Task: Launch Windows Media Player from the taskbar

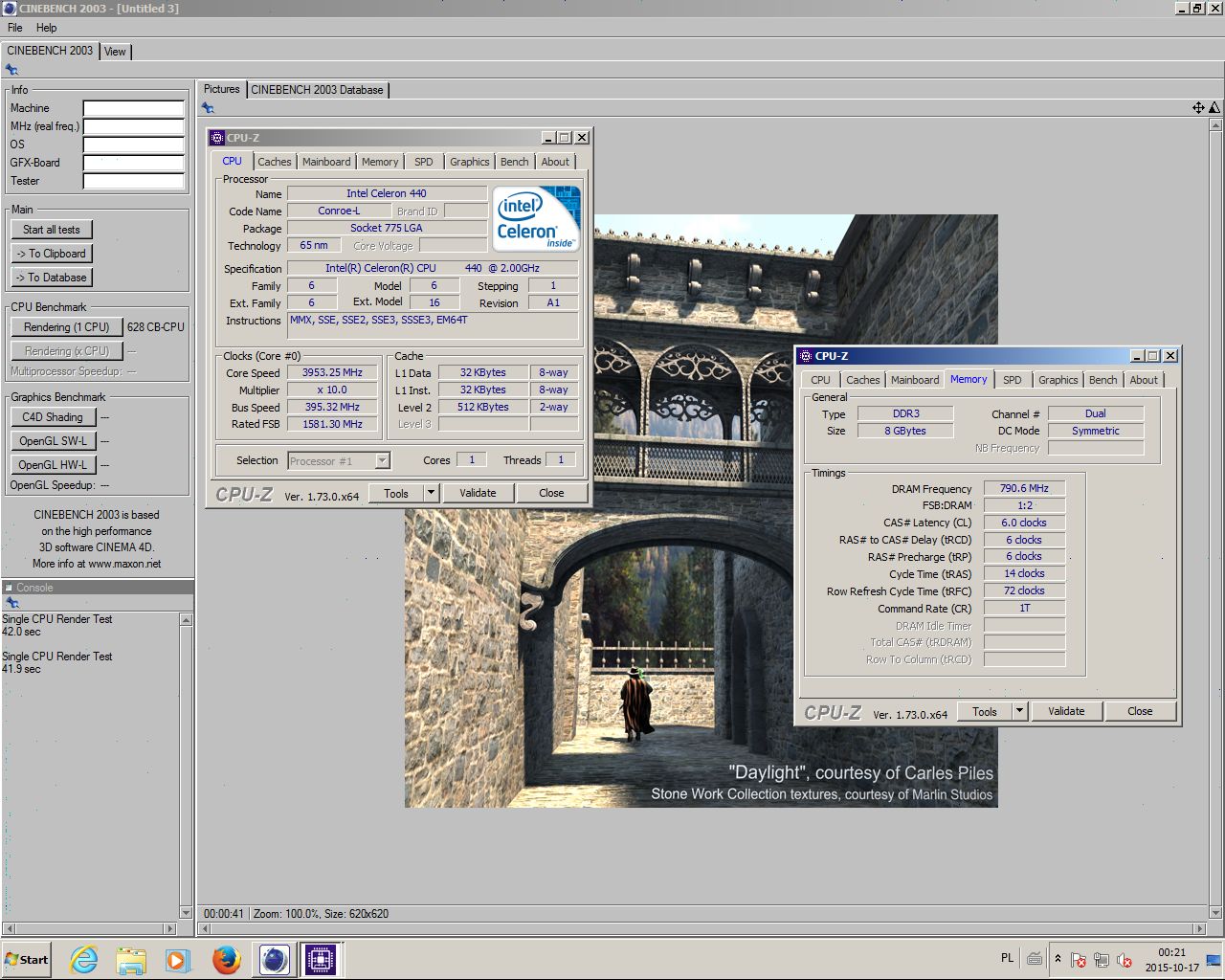Action: coord(177,959)
